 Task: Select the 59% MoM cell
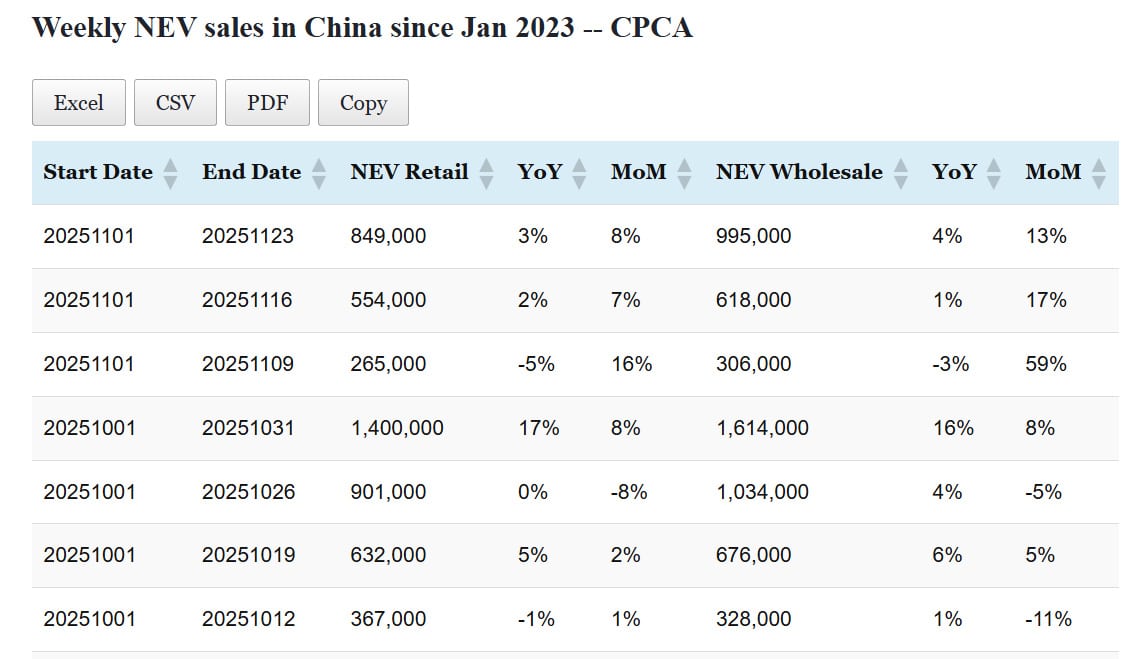1046,364
